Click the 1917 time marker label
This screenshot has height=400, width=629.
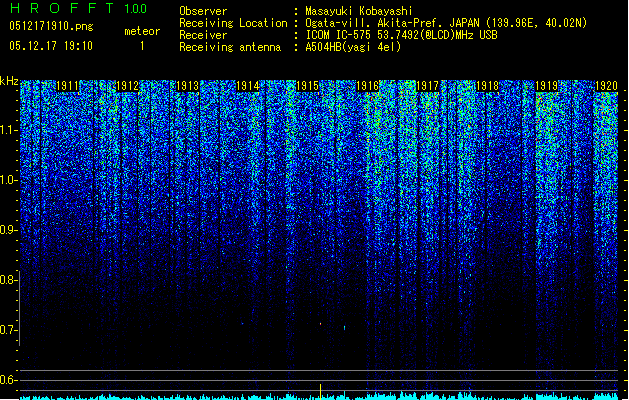pos(427,86)
